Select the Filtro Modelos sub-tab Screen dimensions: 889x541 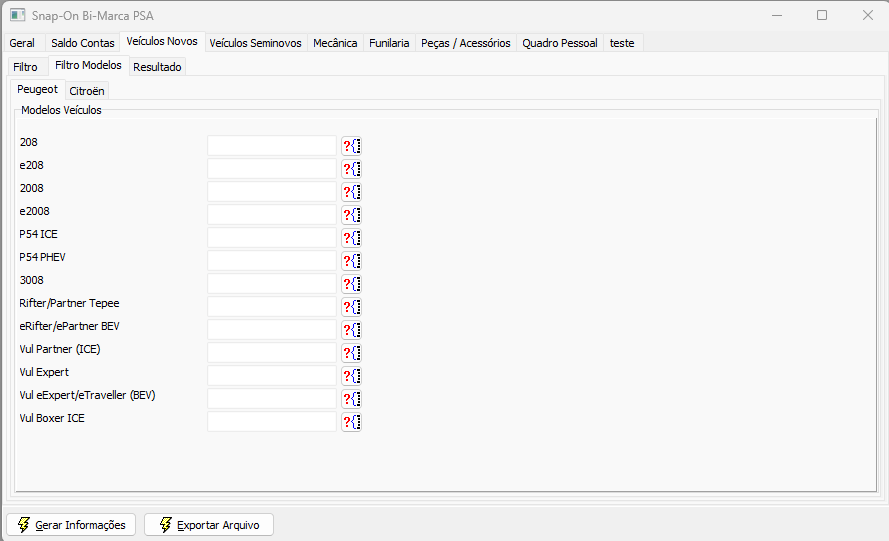pos(88,65)
